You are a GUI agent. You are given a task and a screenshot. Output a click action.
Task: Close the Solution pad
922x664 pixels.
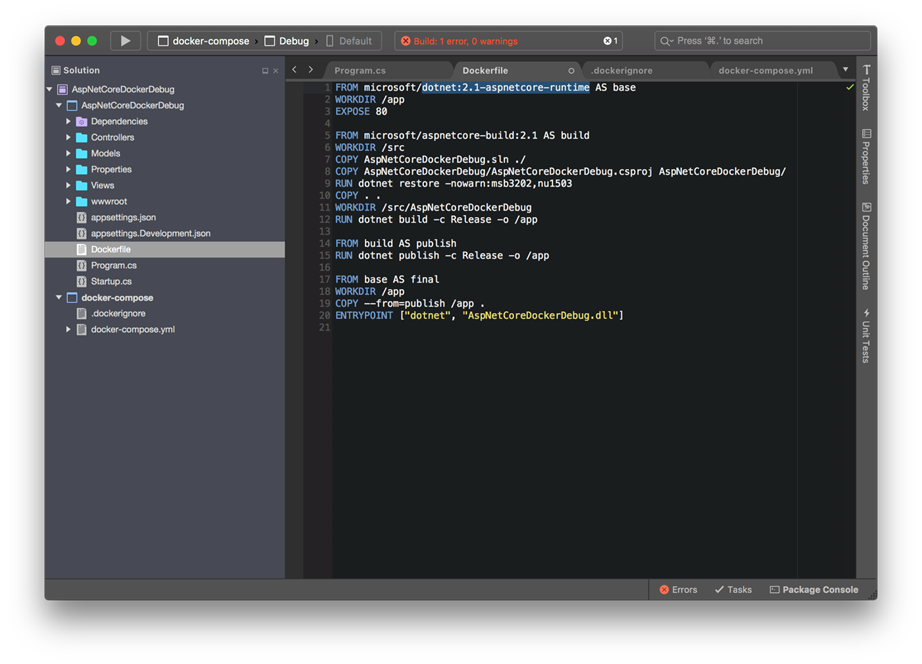[x=276, y=71]
